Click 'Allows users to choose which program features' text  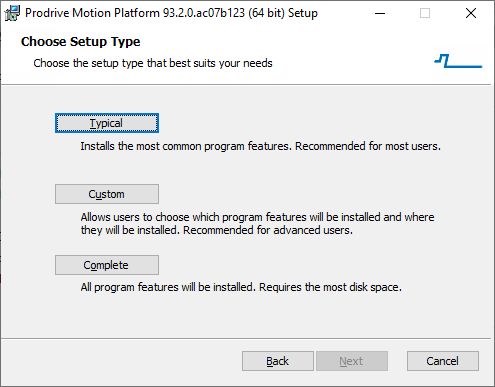tap(257, 224)
